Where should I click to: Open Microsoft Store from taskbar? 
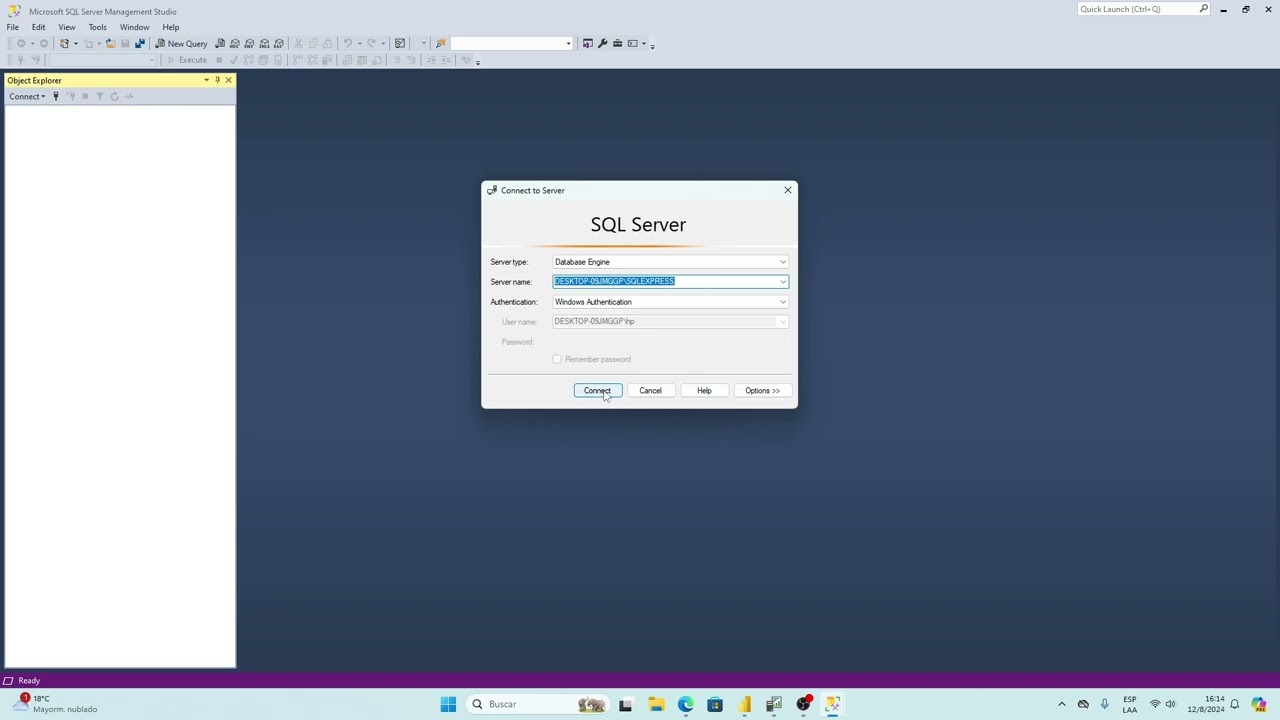click(715, 704)
